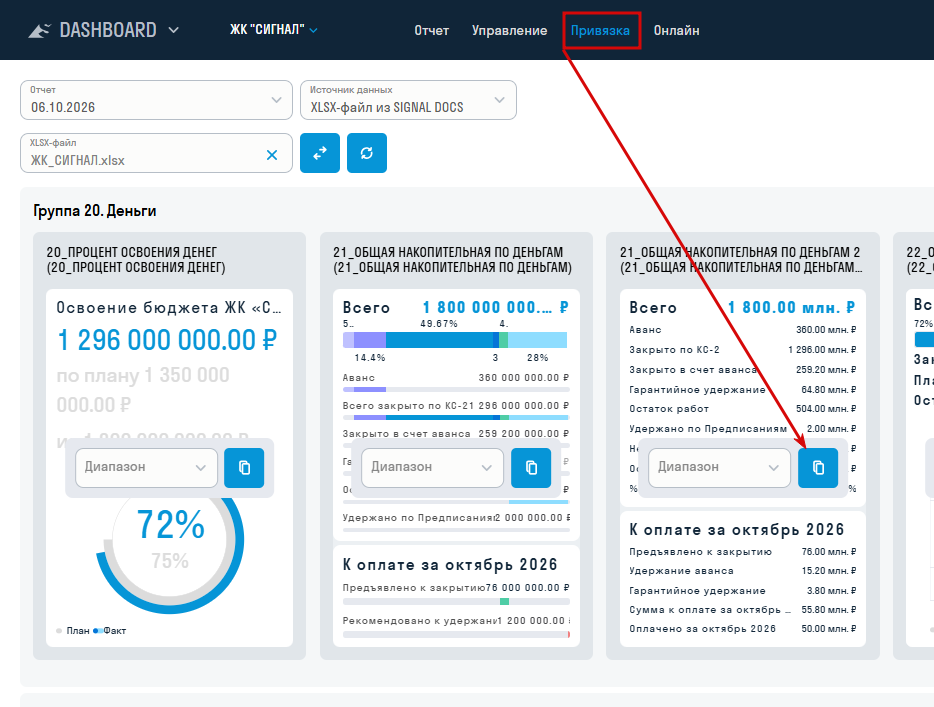
Task: Click the 1 296 000 000.00 ₽ value
Action: 167,340
